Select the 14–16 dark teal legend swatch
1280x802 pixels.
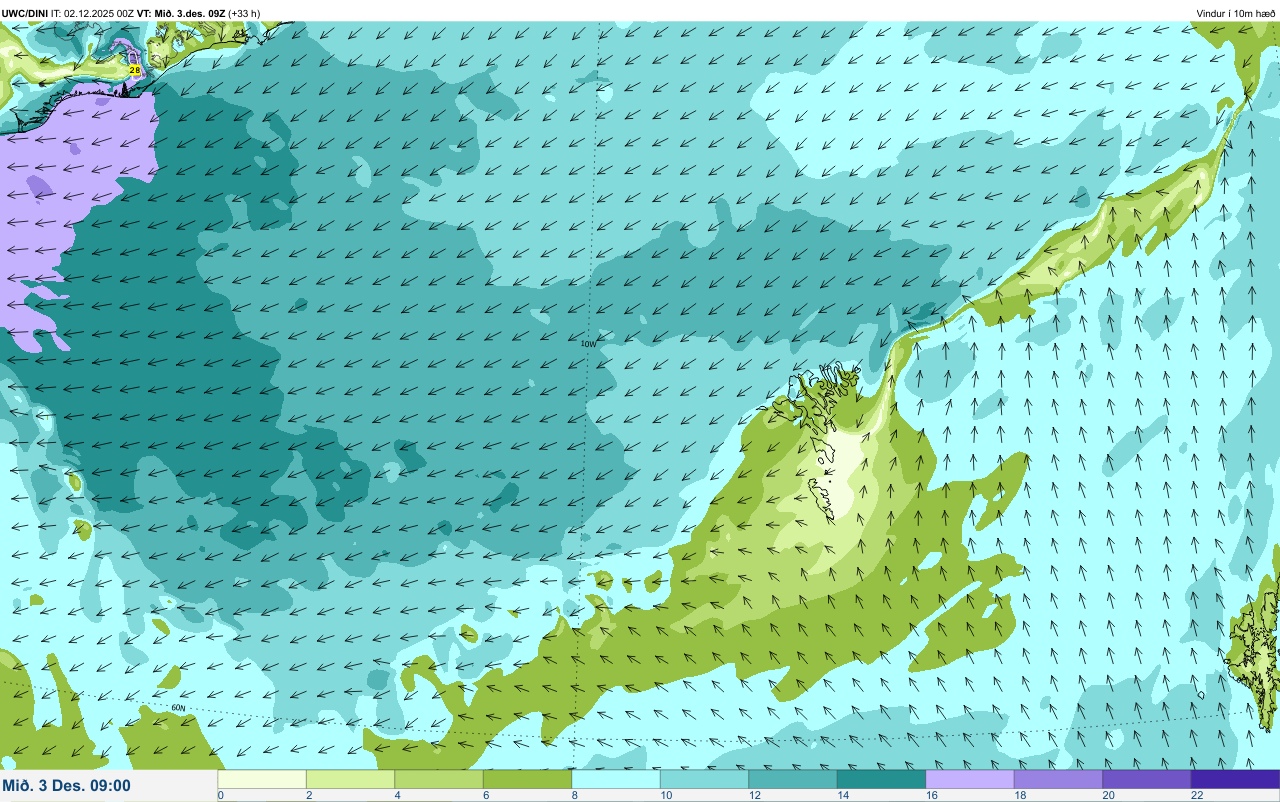click(x=881, y=779)
